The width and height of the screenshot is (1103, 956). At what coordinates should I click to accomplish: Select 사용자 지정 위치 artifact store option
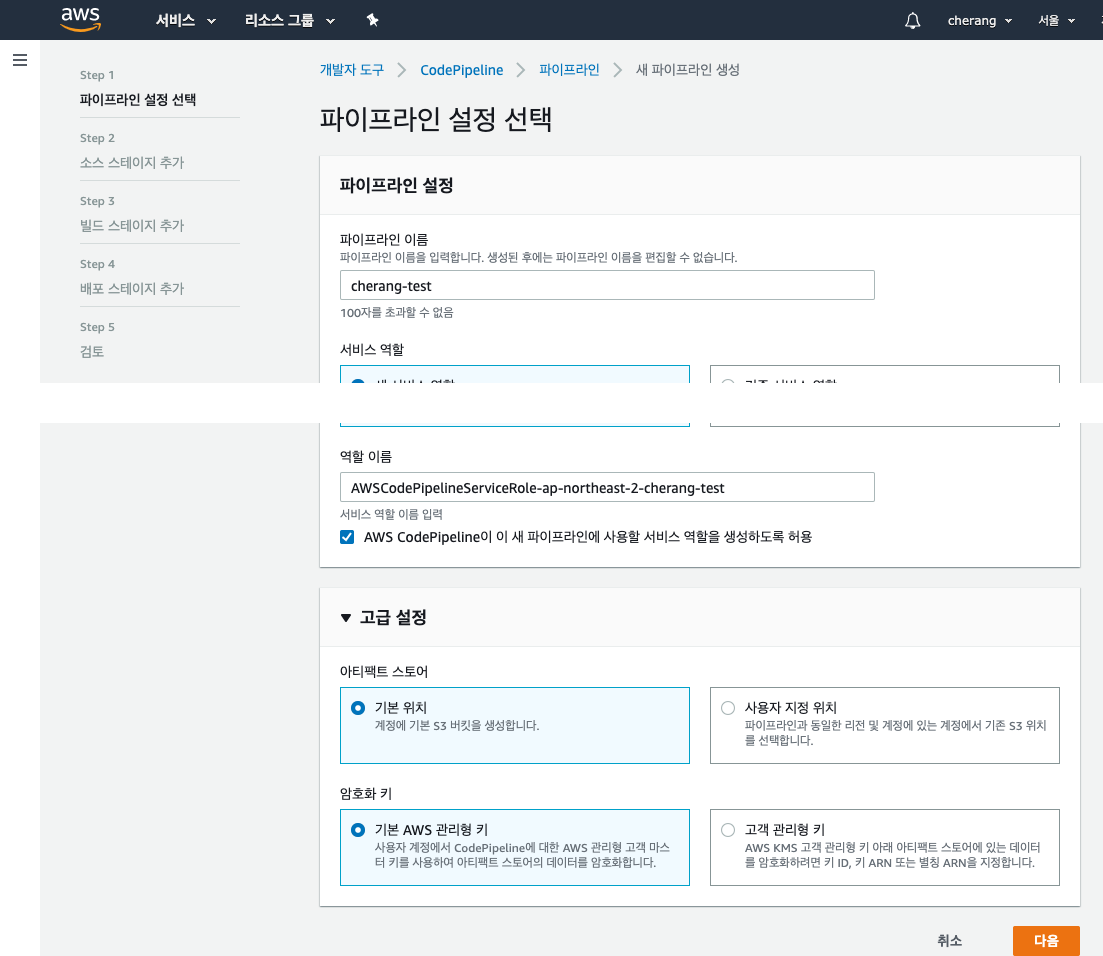point(884,725)
